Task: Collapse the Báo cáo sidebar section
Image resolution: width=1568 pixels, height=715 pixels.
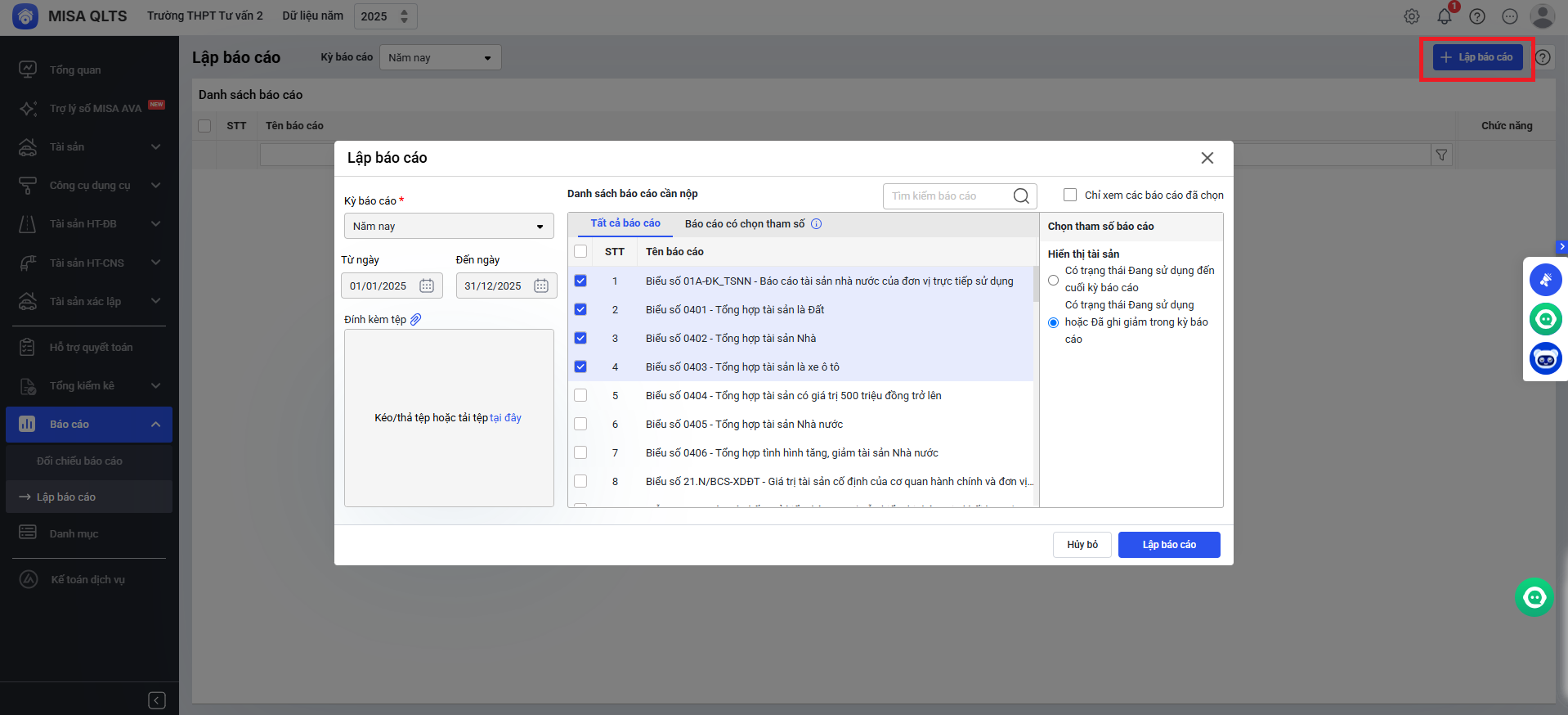Action: [x=155, y=424]
